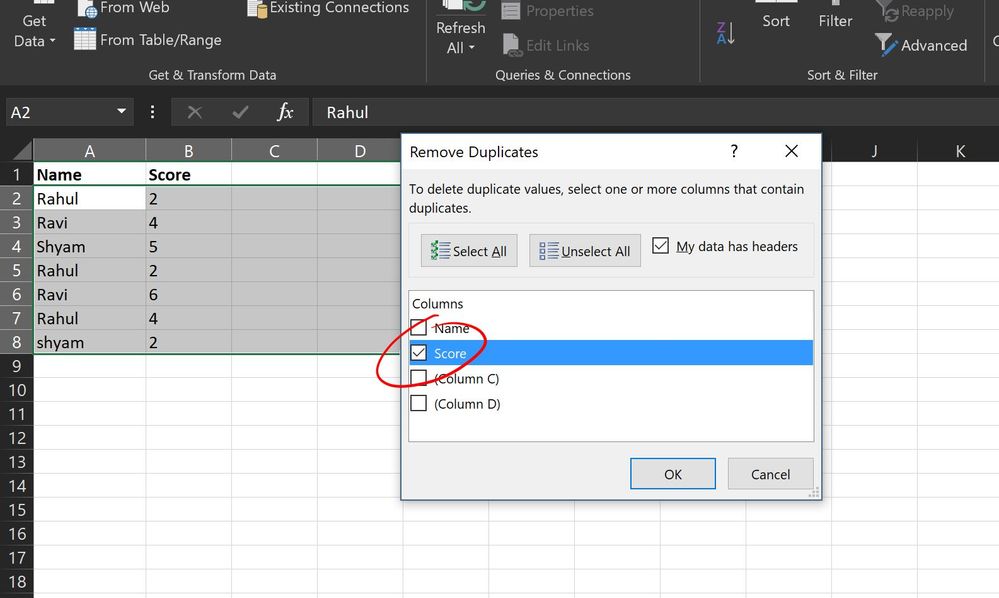This screenshot has width=999, height=598.
Task: Select cell A4 containing Shyam
Action: 89,246
